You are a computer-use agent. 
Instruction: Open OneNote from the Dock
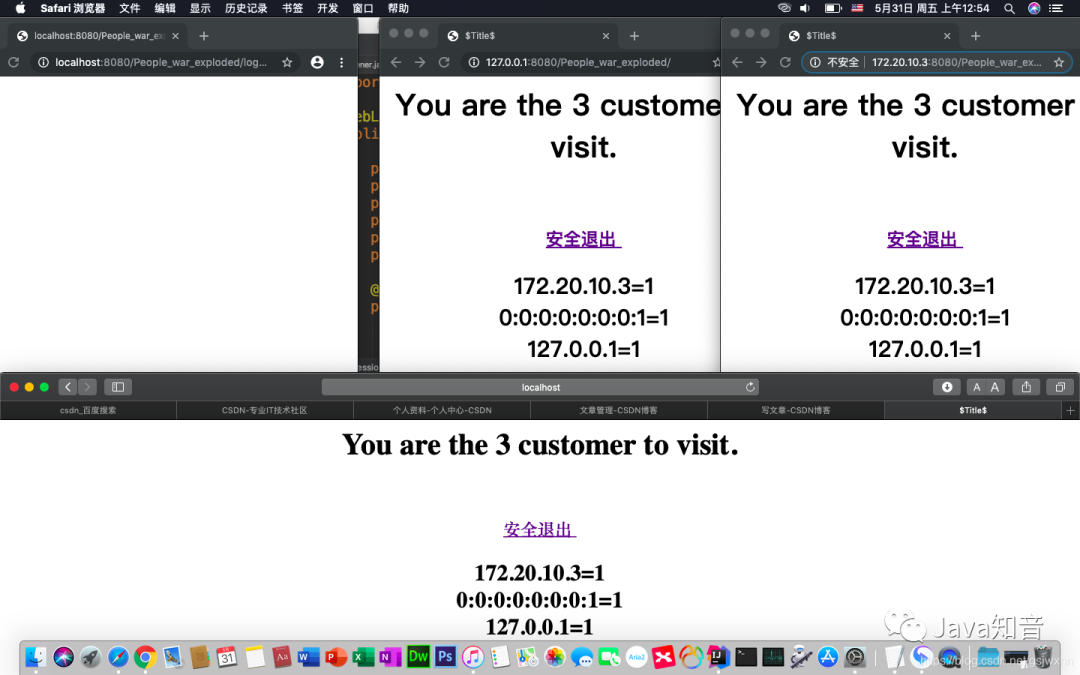point(391,657)
